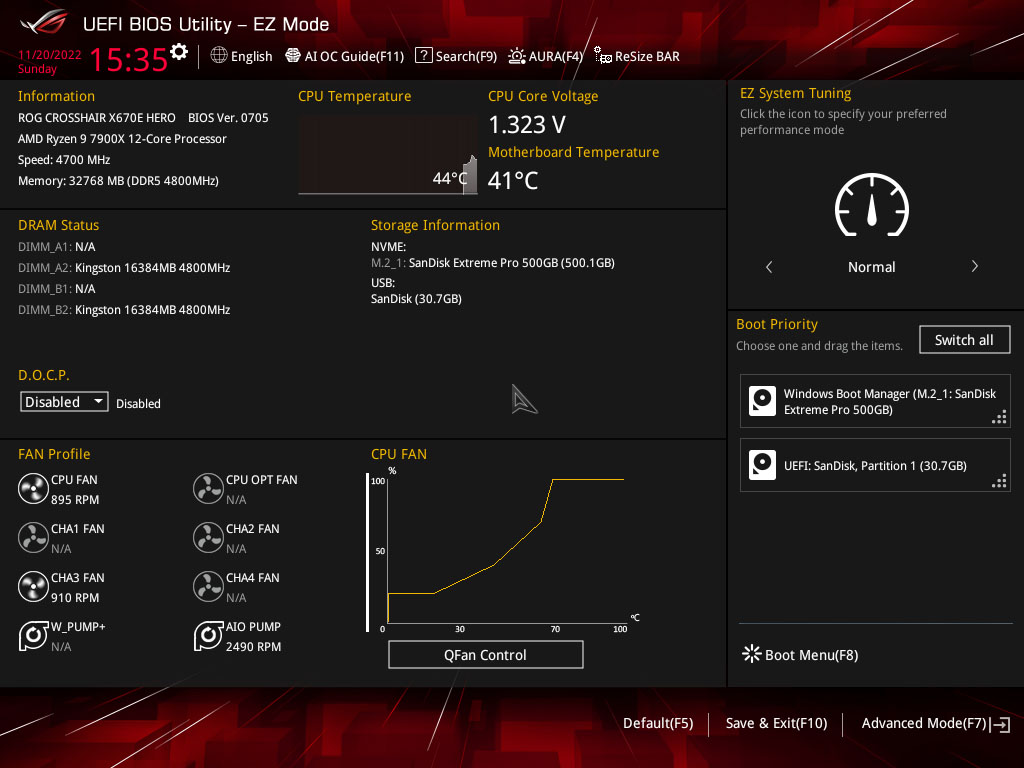Click the AIO PUMP icon
1024x768 pixels.
[x=208, y=636]
